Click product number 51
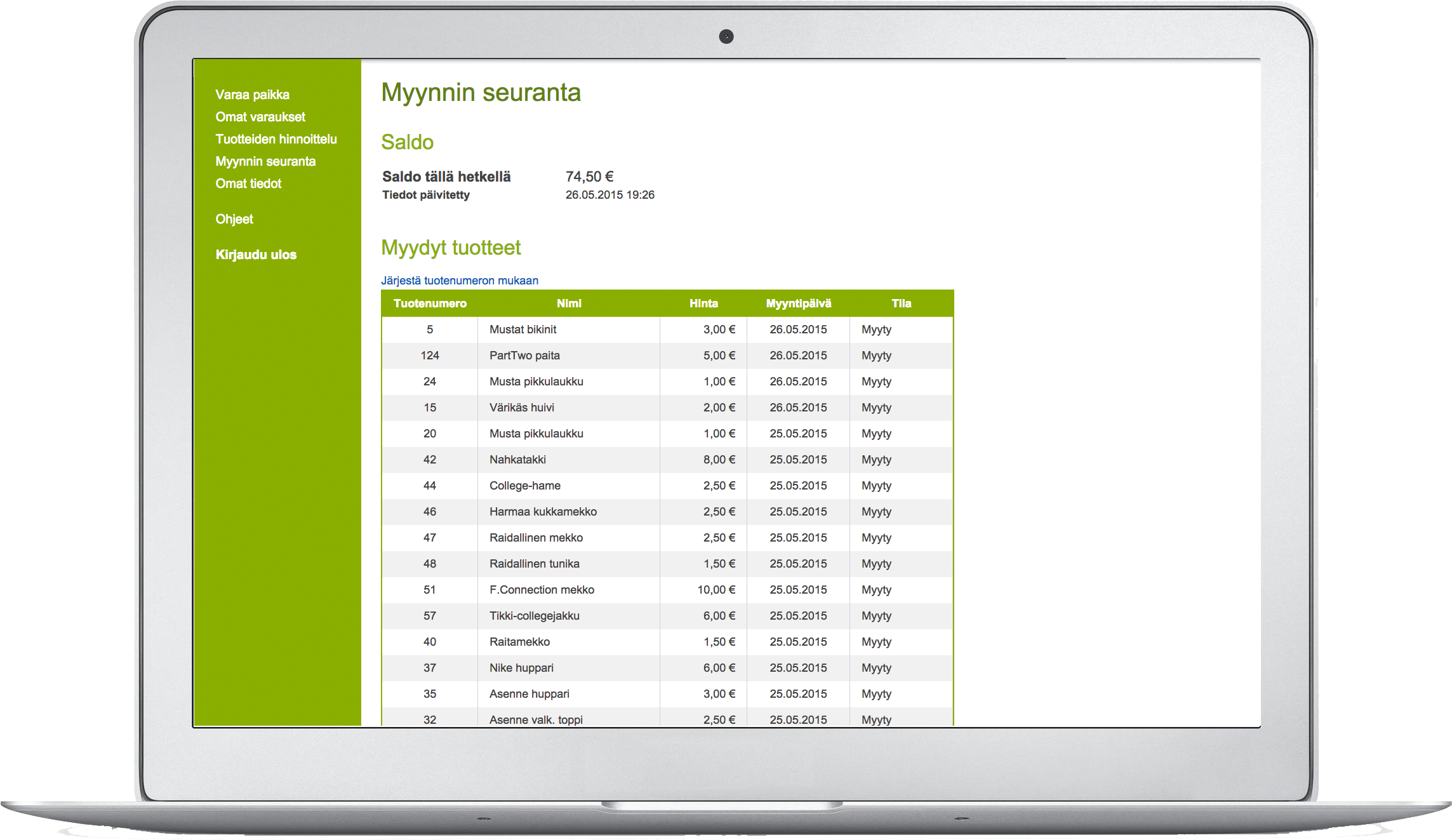The height and width of the screenshot is (840, 1452). (430, 590)
